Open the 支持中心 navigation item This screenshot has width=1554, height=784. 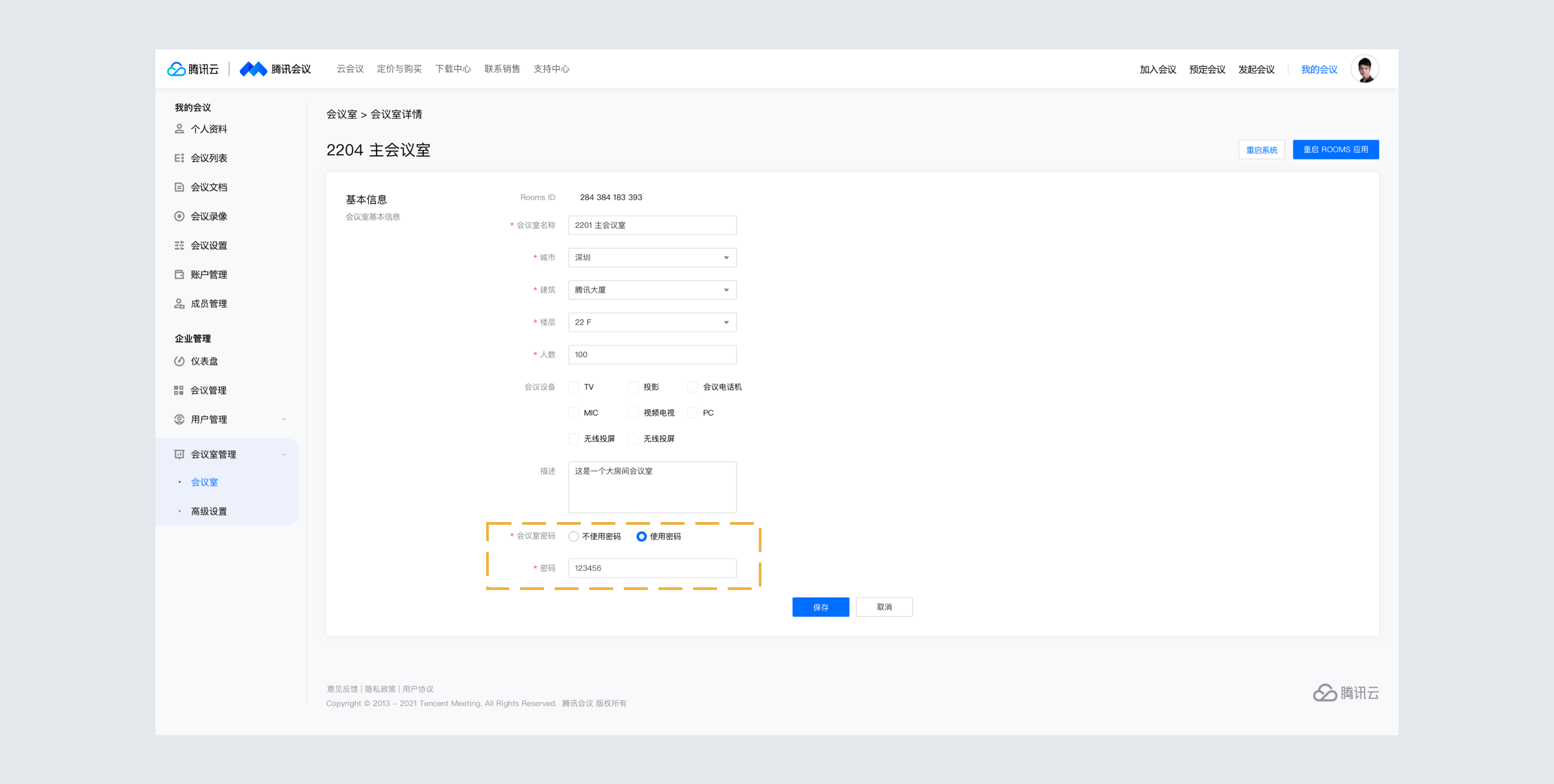pos(551,69)
